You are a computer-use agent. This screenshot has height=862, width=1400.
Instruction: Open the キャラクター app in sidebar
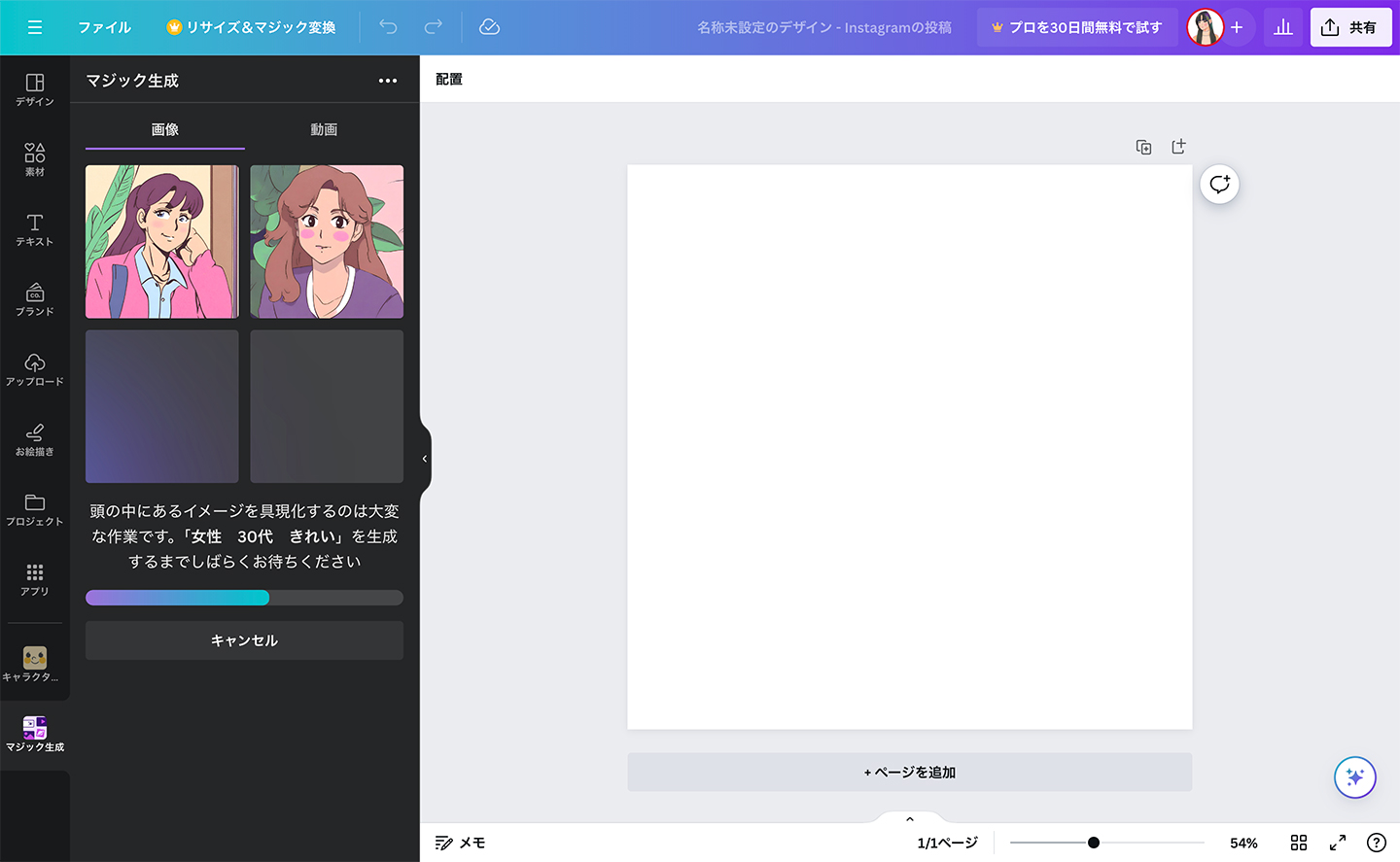pos(35,665)
